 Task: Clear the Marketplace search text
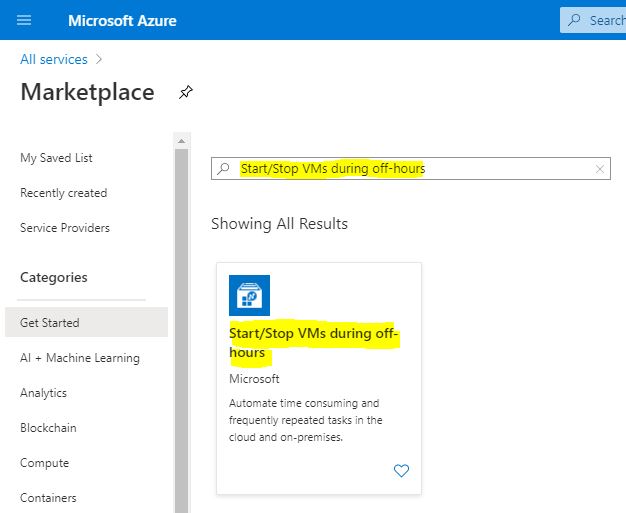tap(599, 169)
